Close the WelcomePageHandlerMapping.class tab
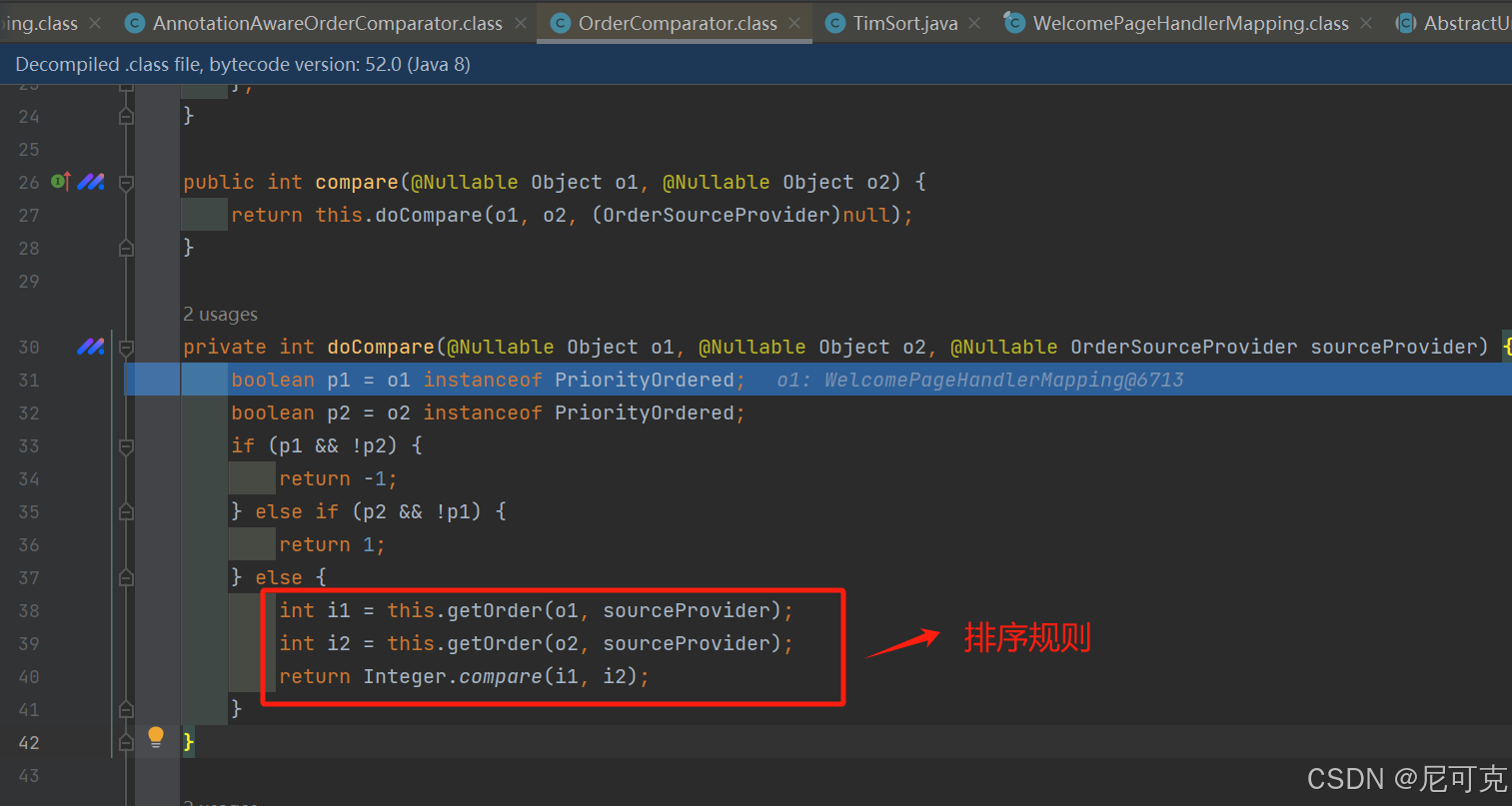This screenshot has height=806, width=1512. (x=1366, y=23)
